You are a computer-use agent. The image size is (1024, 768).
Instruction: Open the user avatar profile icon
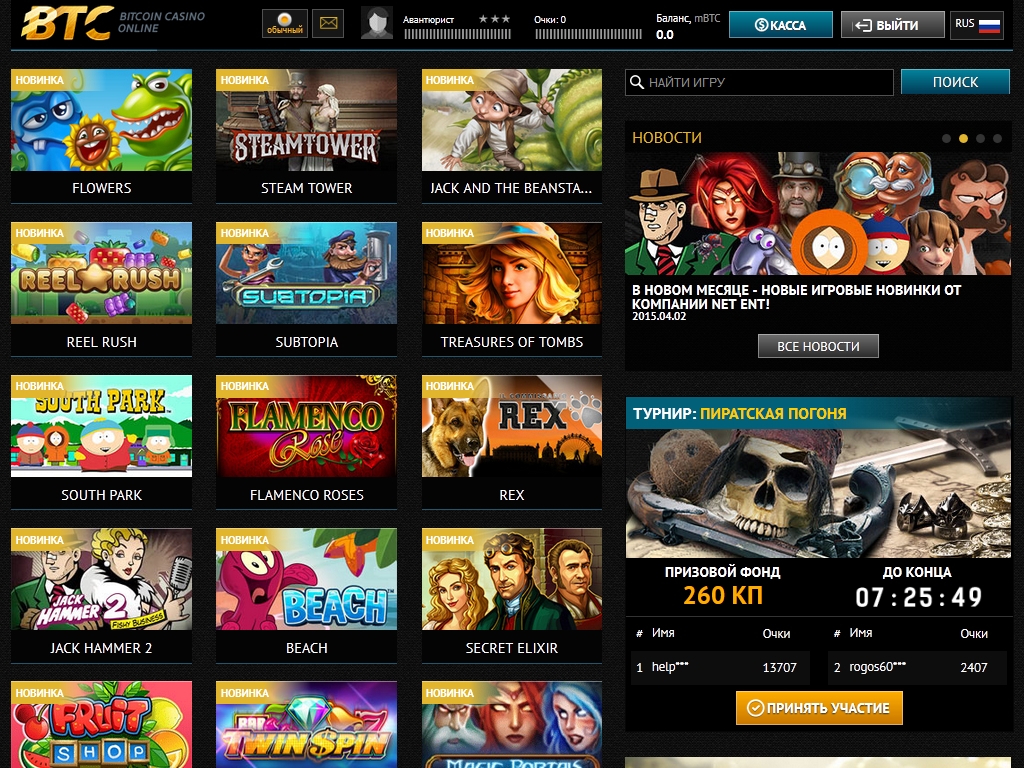[377, 23]
